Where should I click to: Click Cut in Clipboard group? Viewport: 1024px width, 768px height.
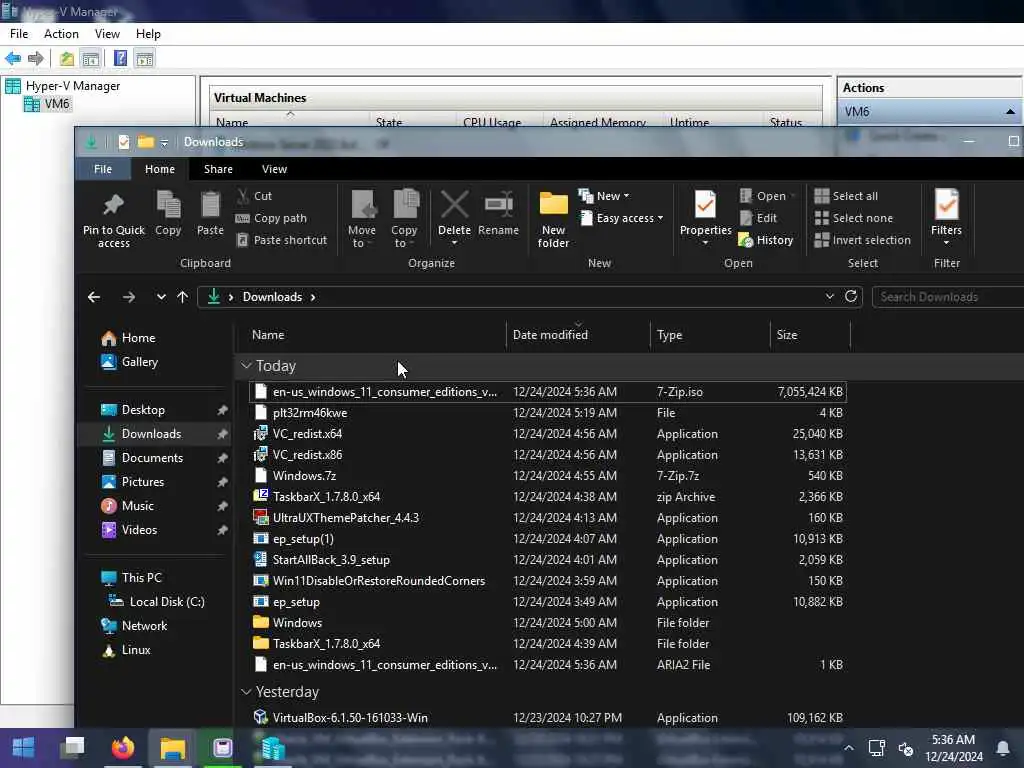254,196
